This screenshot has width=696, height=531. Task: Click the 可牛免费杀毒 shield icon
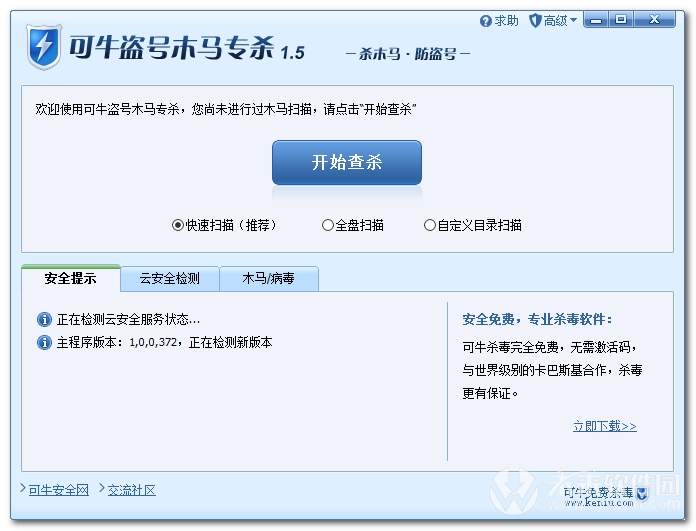(642, 493)
